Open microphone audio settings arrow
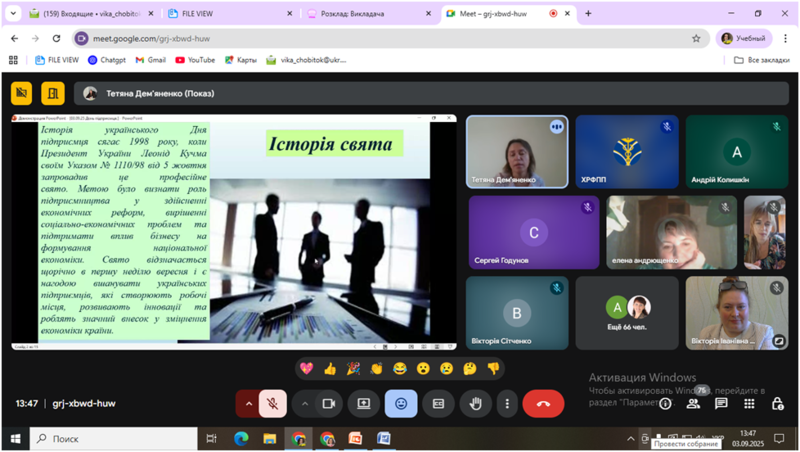This screenshot has width=800, height=452. click(x=248, y=404)
